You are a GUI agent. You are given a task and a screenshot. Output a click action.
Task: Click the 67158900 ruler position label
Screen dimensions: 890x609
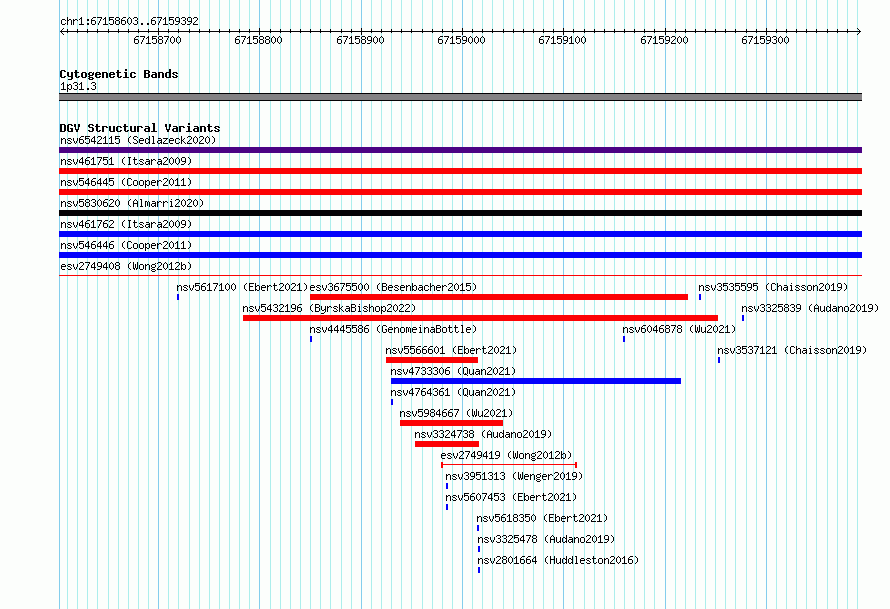point(360,40)
